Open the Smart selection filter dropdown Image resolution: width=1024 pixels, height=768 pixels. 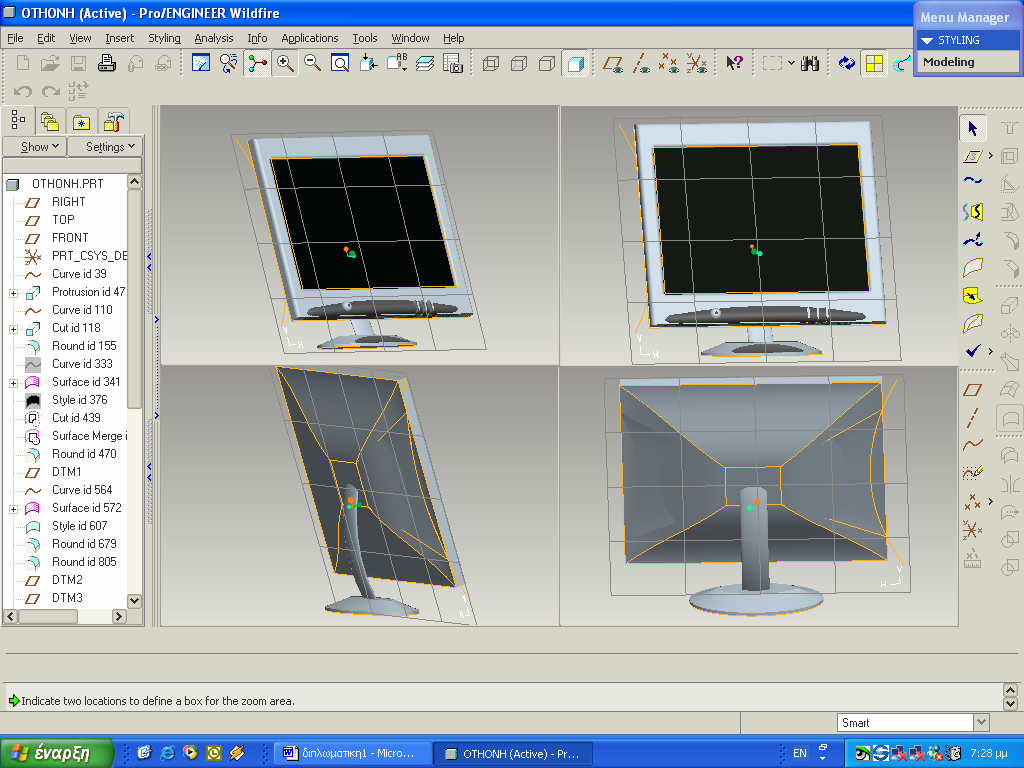[x=981, y=722]
